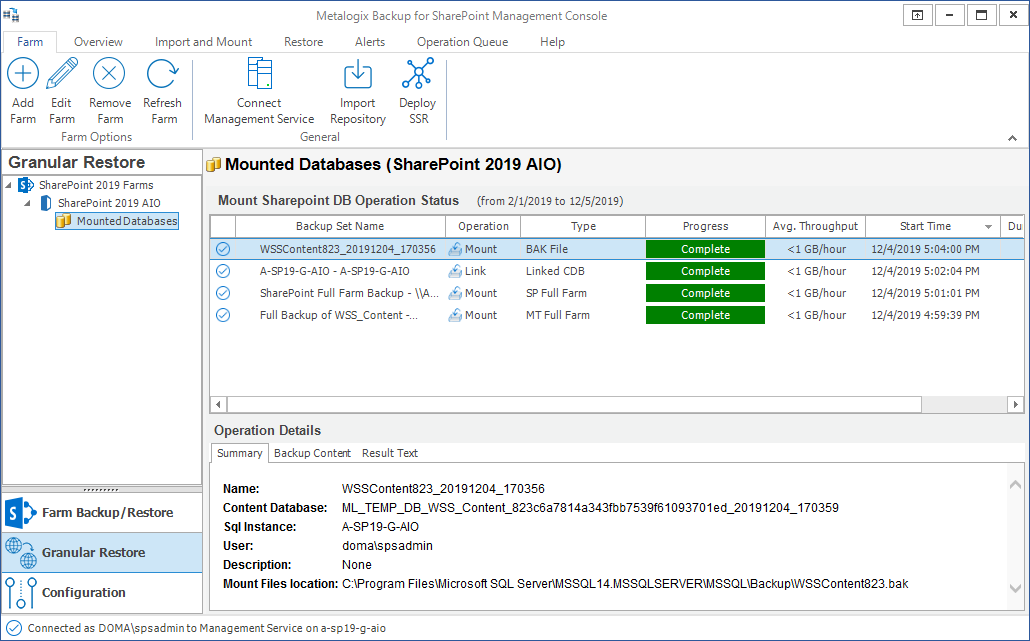Click the Configuration pane icon
Screen dimensions: 1030x641
coord(20,592)
